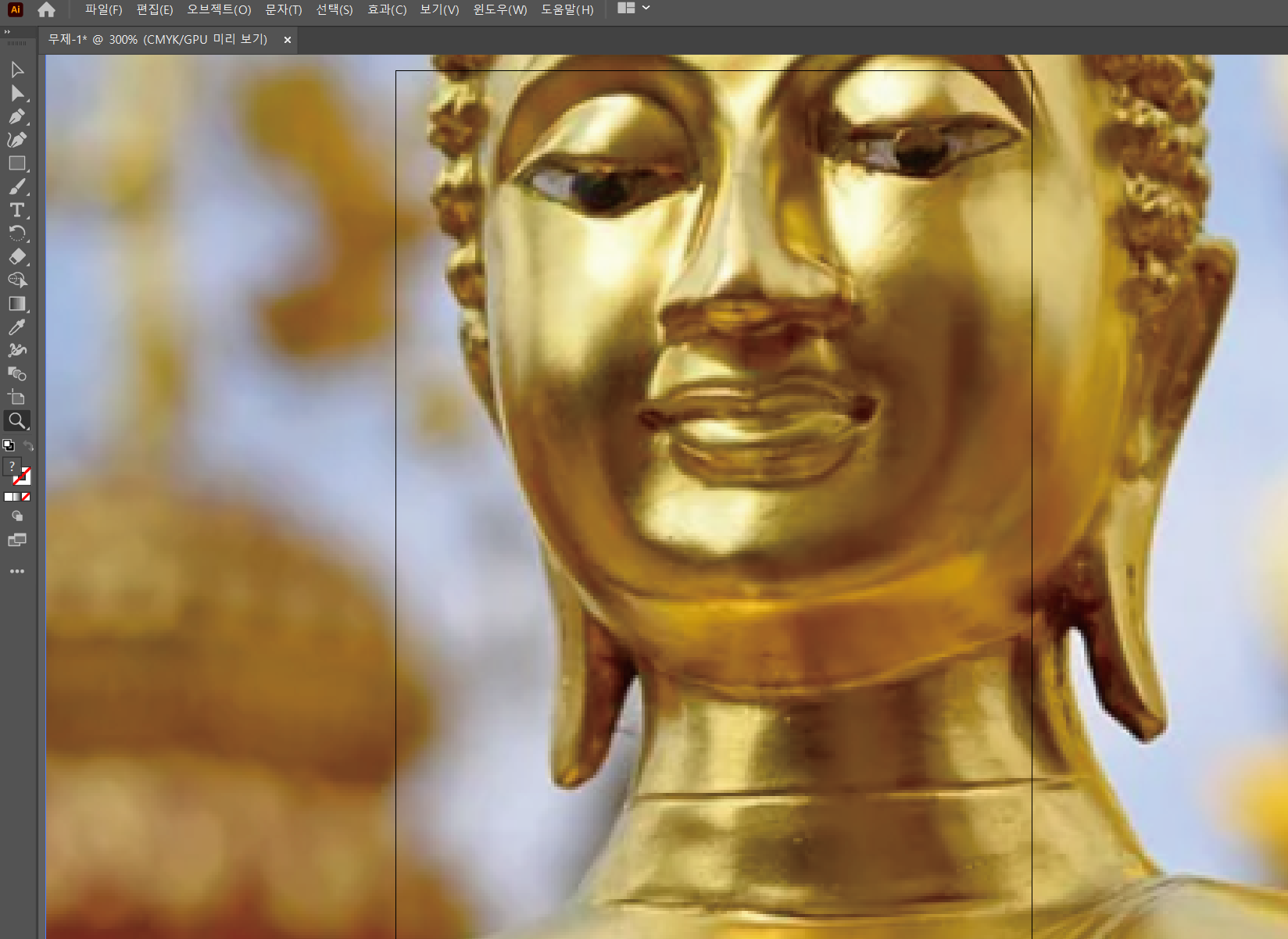The image size is (1288, 939).
Task: Select the Eyedropper tool
Action: (x=16, y=327)
